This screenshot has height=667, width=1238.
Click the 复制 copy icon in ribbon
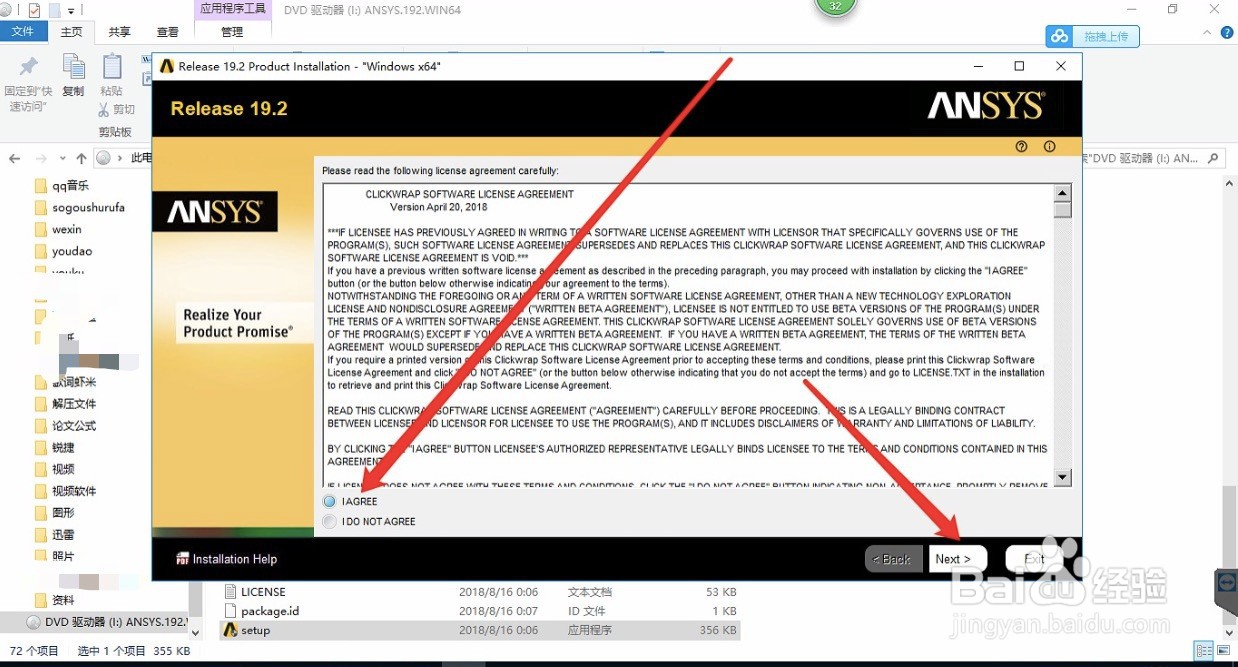click(x=73, y=67)
